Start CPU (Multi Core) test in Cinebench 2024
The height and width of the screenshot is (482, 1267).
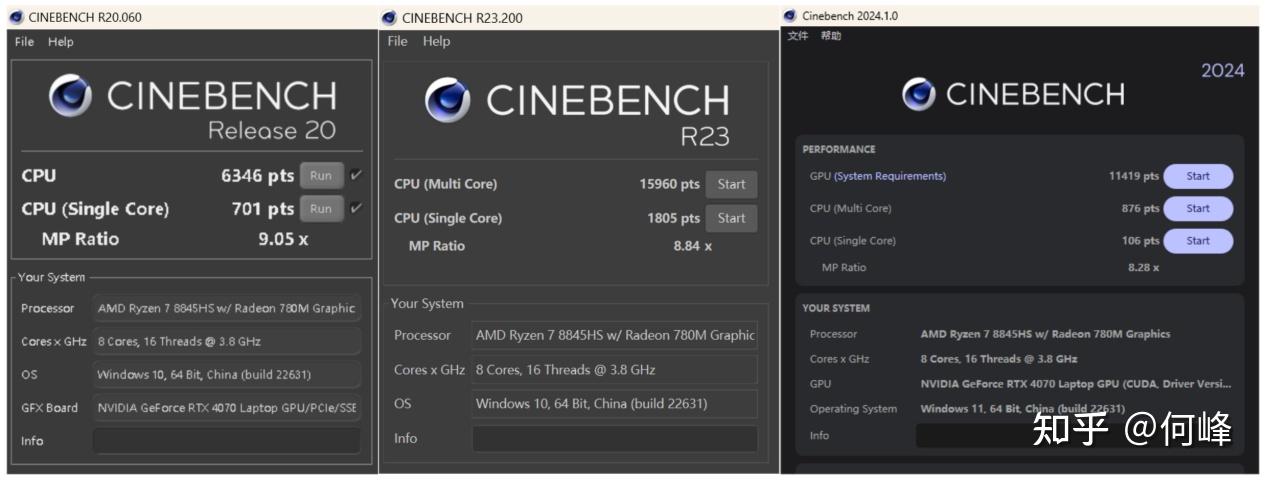pyautogui.click(x=1198, y=208)
